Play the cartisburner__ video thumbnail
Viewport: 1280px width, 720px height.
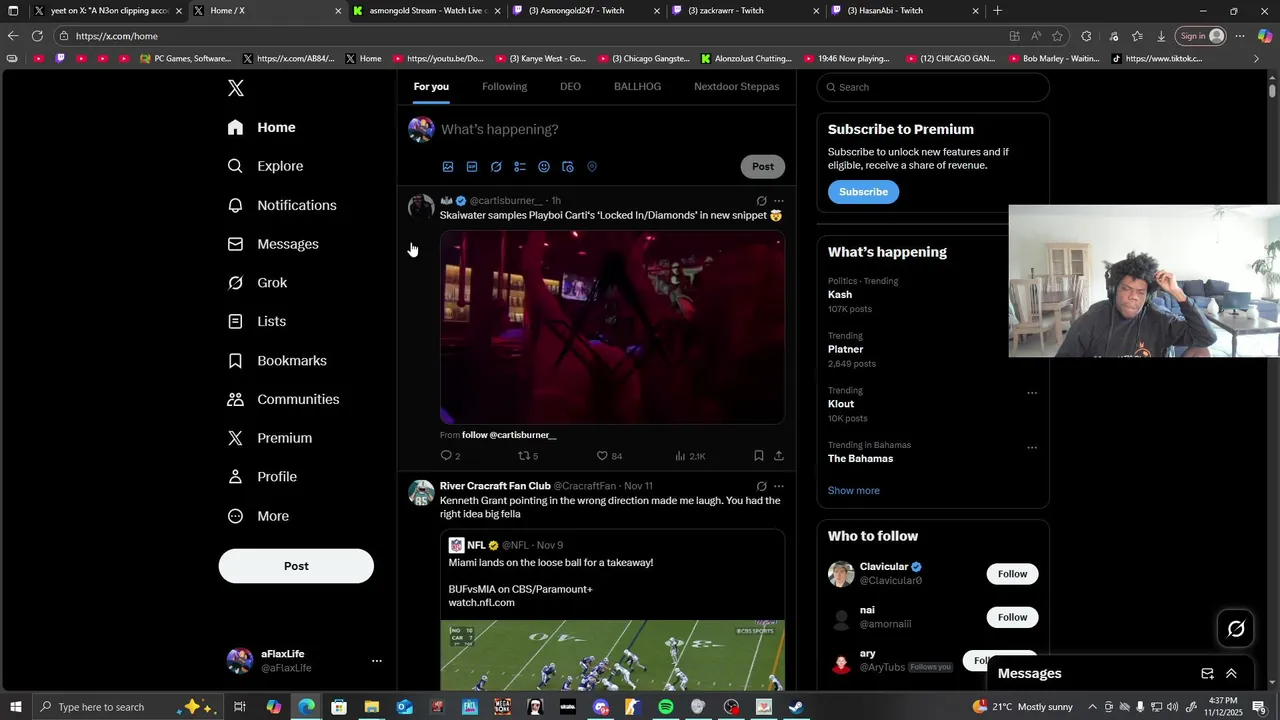[612, 327]
